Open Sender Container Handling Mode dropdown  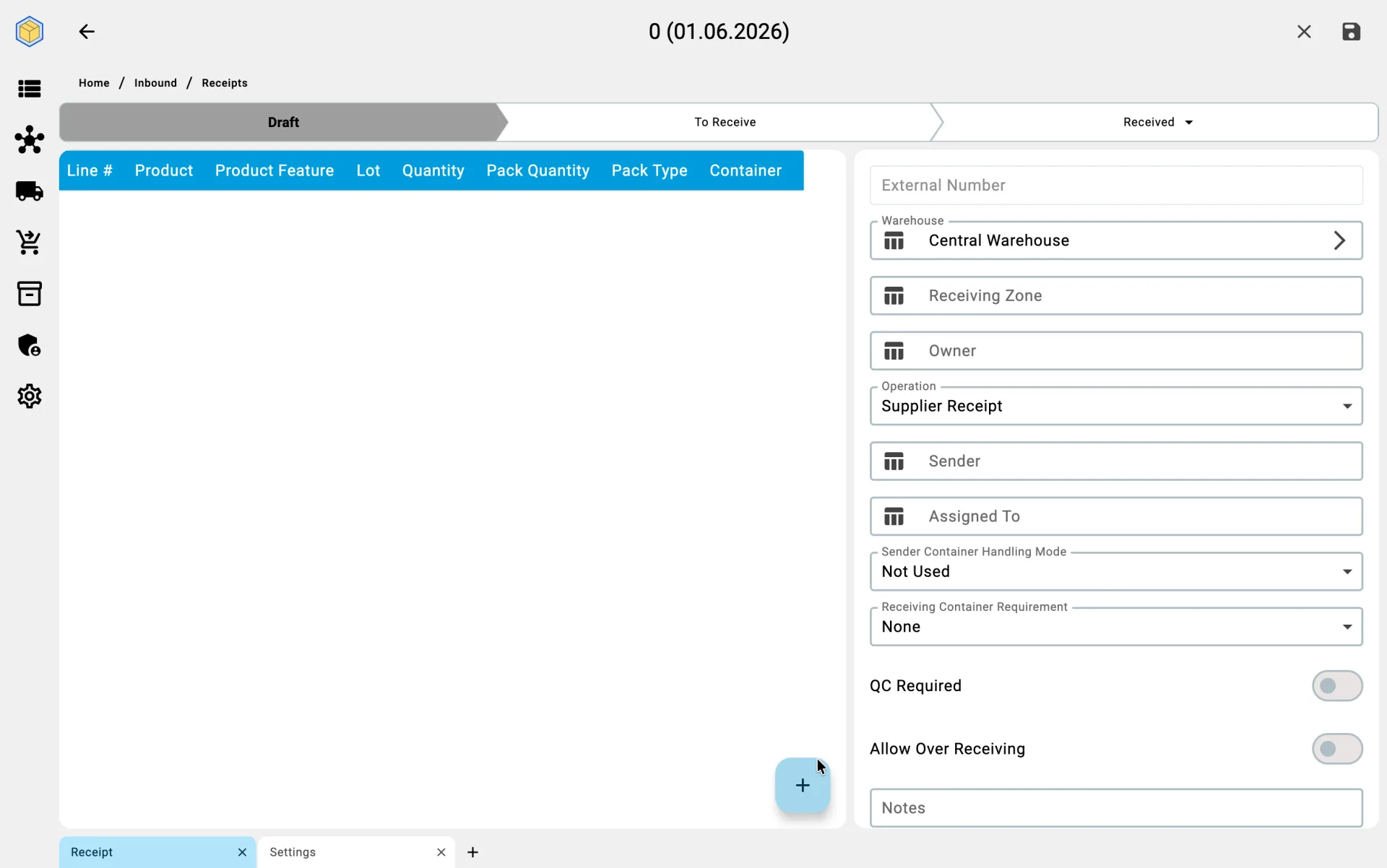1116,571
